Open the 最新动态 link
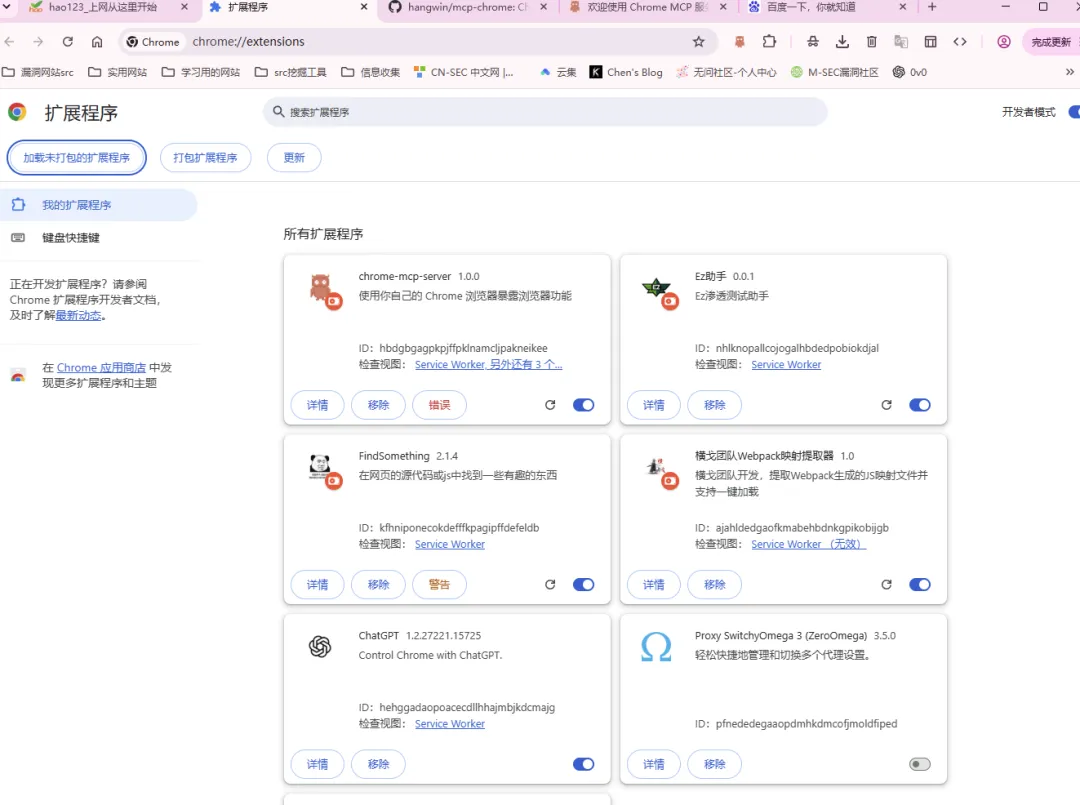This screenshot has height=805, width=1080. tap(79, 316)
